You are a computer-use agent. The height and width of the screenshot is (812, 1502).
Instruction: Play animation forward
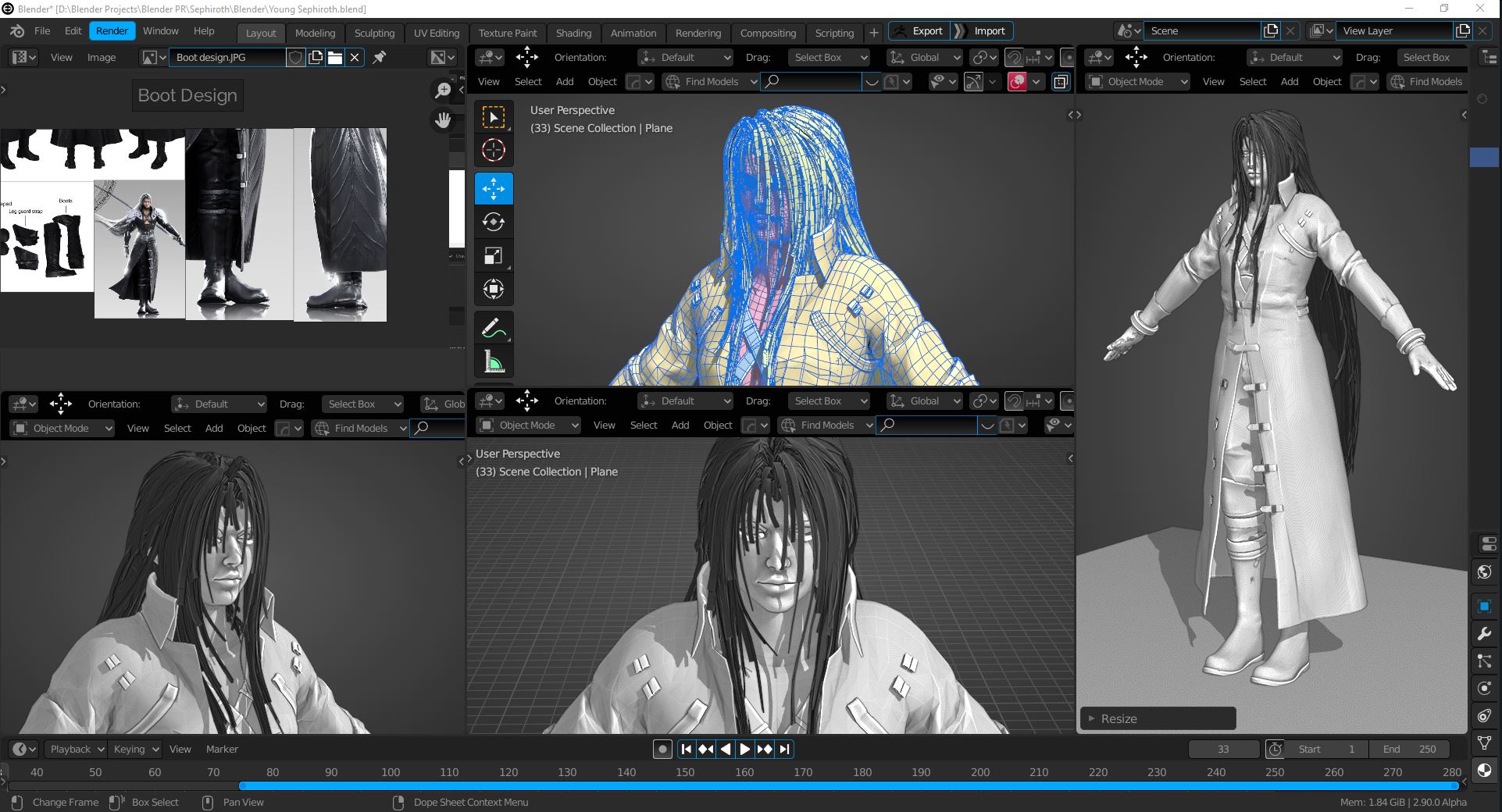745,749
